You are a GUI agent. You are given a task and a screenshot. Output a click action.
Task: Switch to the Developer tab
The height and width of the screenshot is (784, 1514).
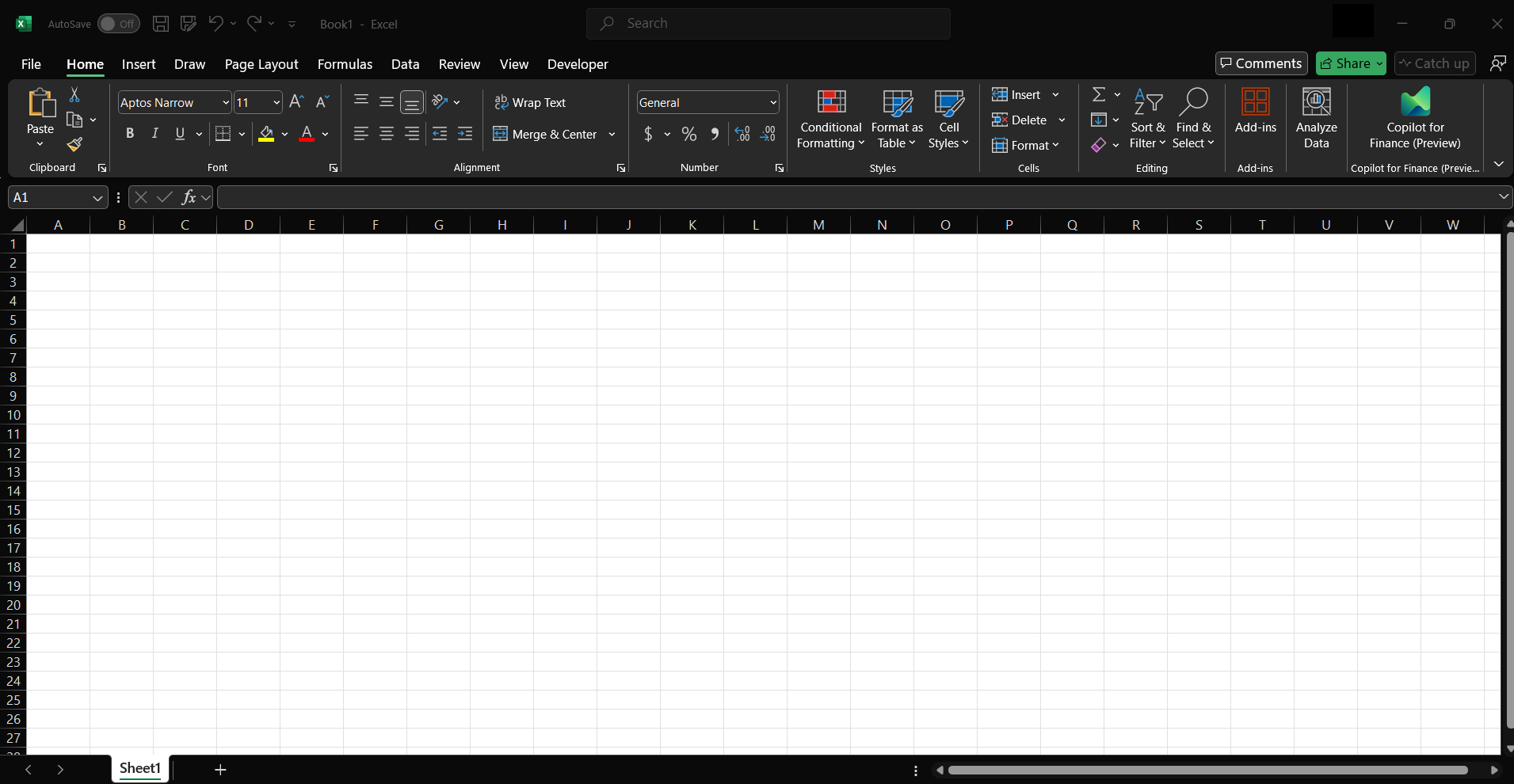point(578,64)
